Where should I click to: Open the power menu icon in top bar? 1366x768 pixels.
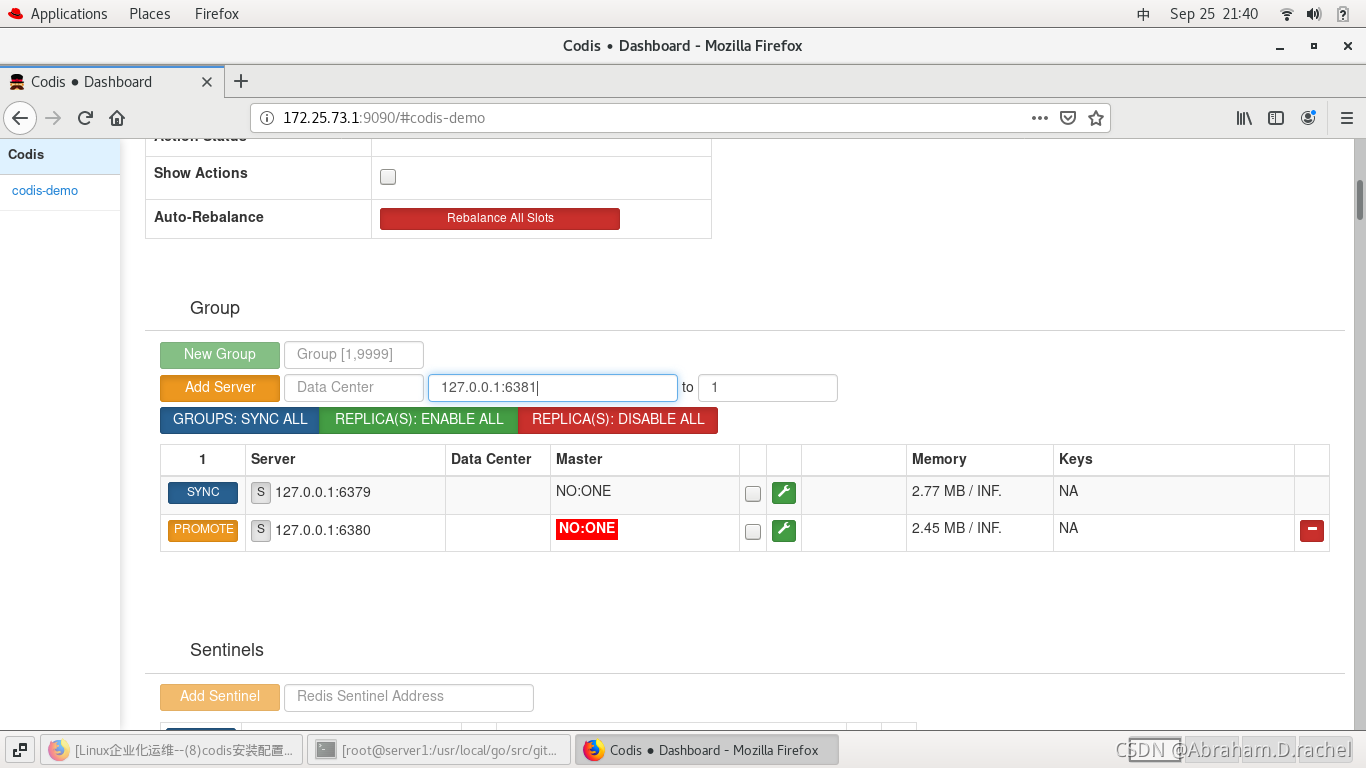click(x=1343, y=14)
